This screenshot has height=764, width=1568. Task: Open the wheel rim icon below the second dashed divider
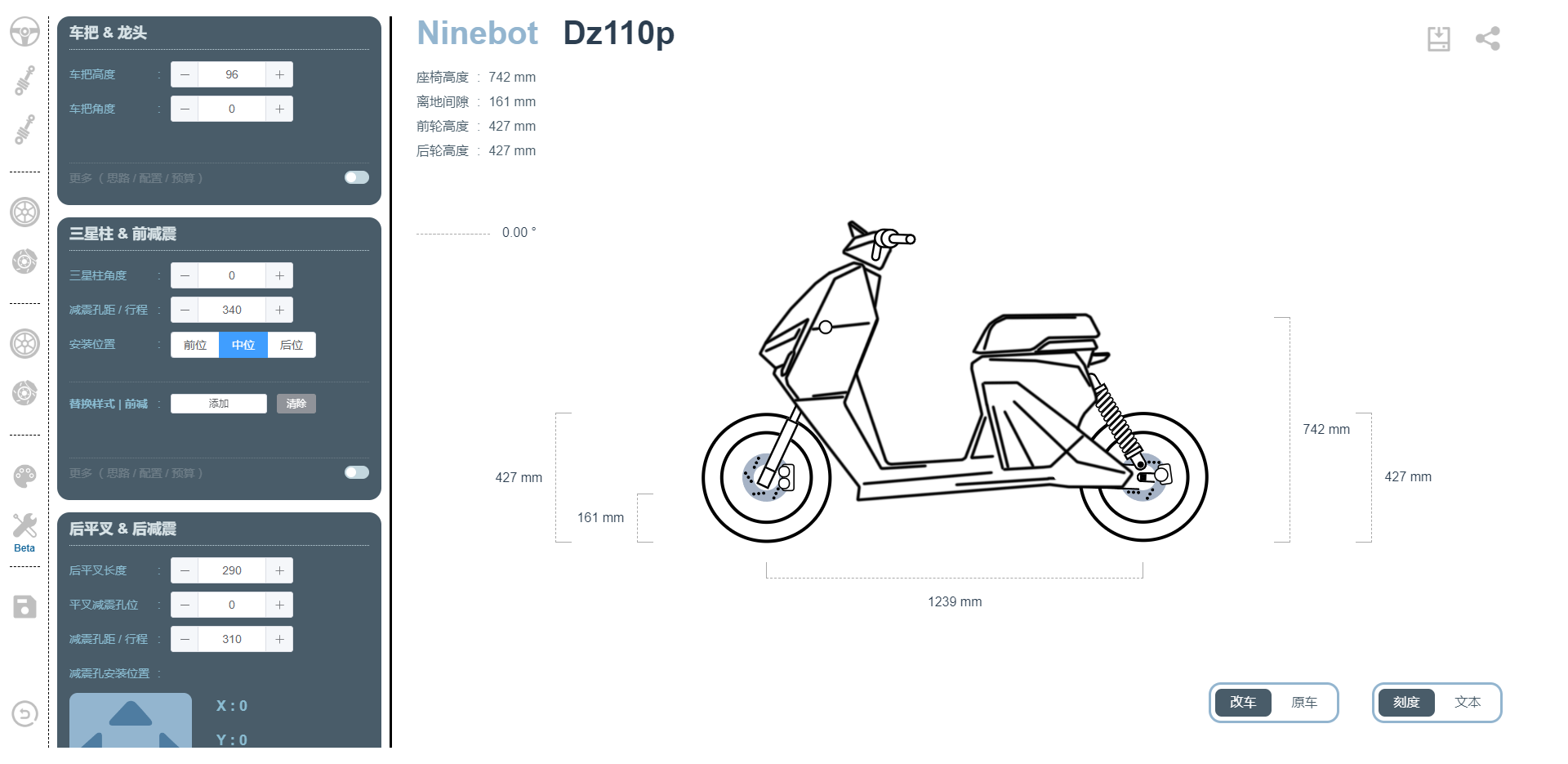point(24,344)
